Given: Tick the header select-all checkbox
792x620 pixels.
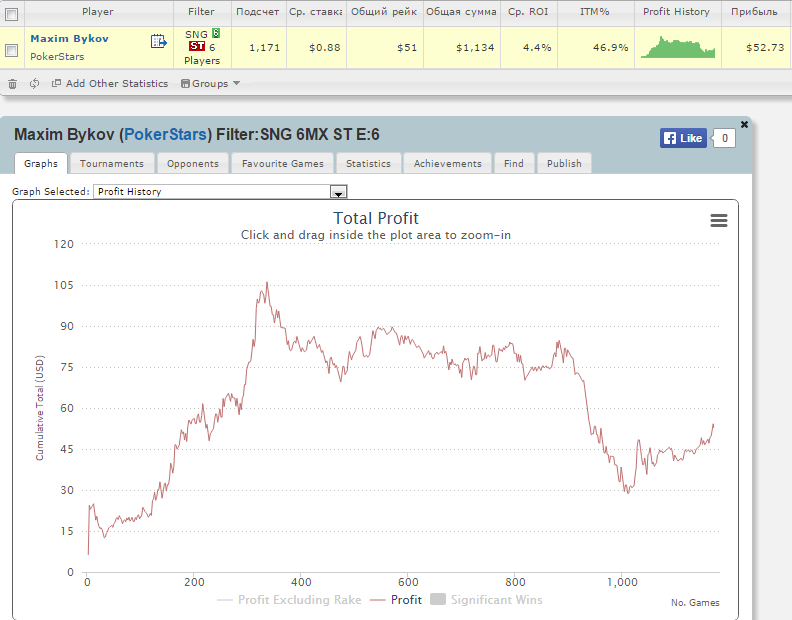Looking at the screenshot, I should coord(11,14).
